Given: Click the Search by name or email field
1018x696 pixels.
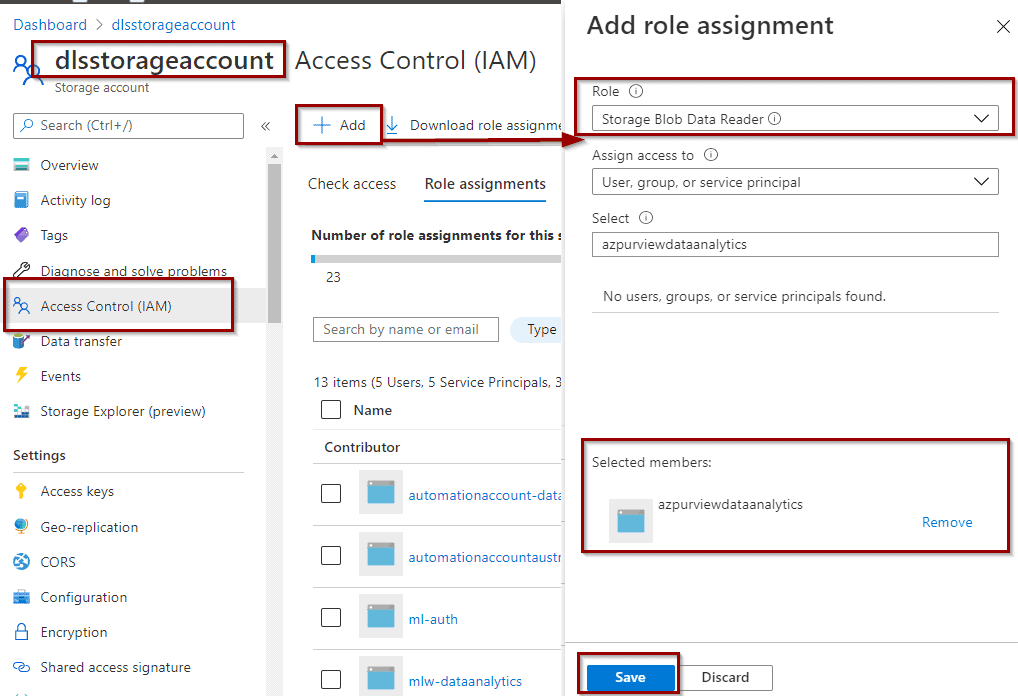Looking at the screenshot, I should (406, 329).
